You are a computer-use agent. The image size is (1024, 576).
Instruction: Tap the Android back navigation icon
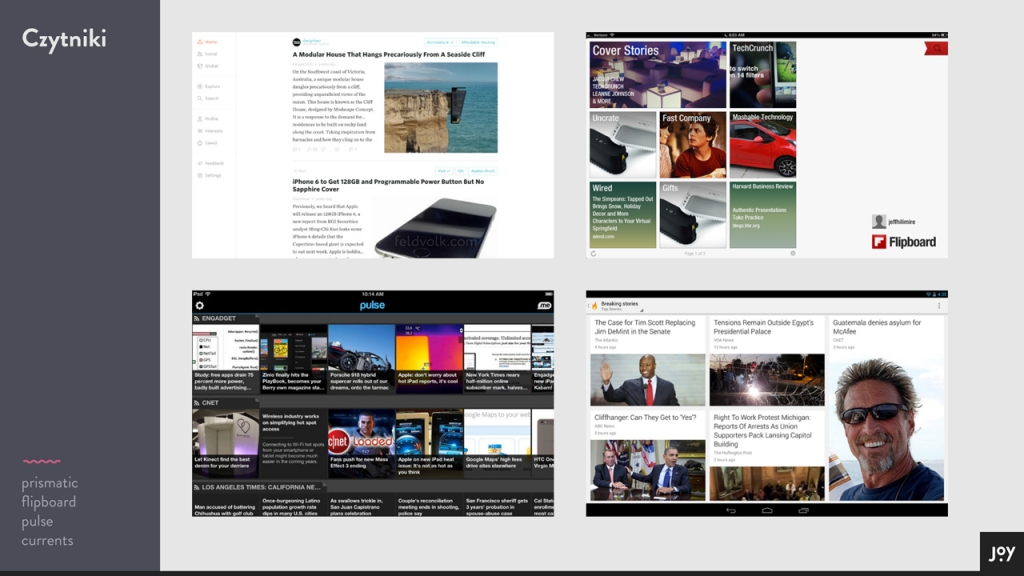tap(731, 510)
